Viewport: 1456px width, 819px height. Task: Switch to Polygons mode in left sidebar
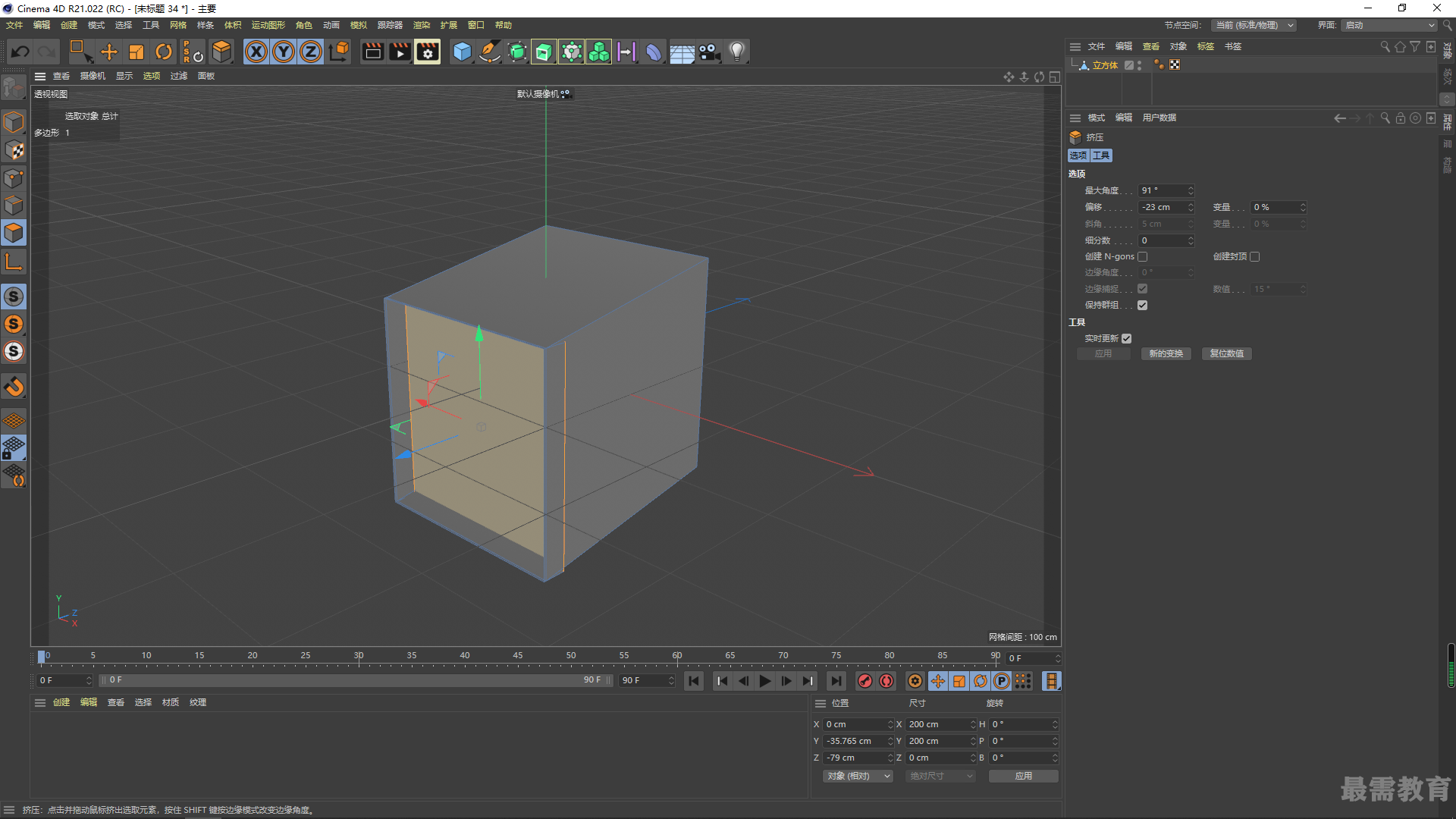14,233
